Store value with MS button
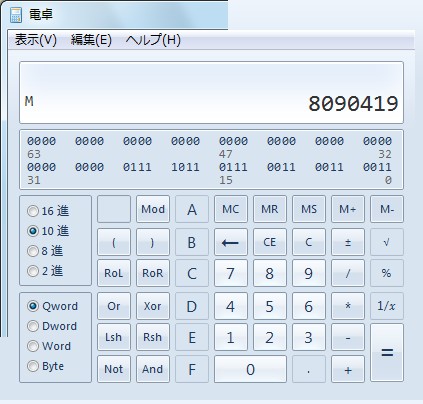 pyautogui.click(x=309, y=209)
